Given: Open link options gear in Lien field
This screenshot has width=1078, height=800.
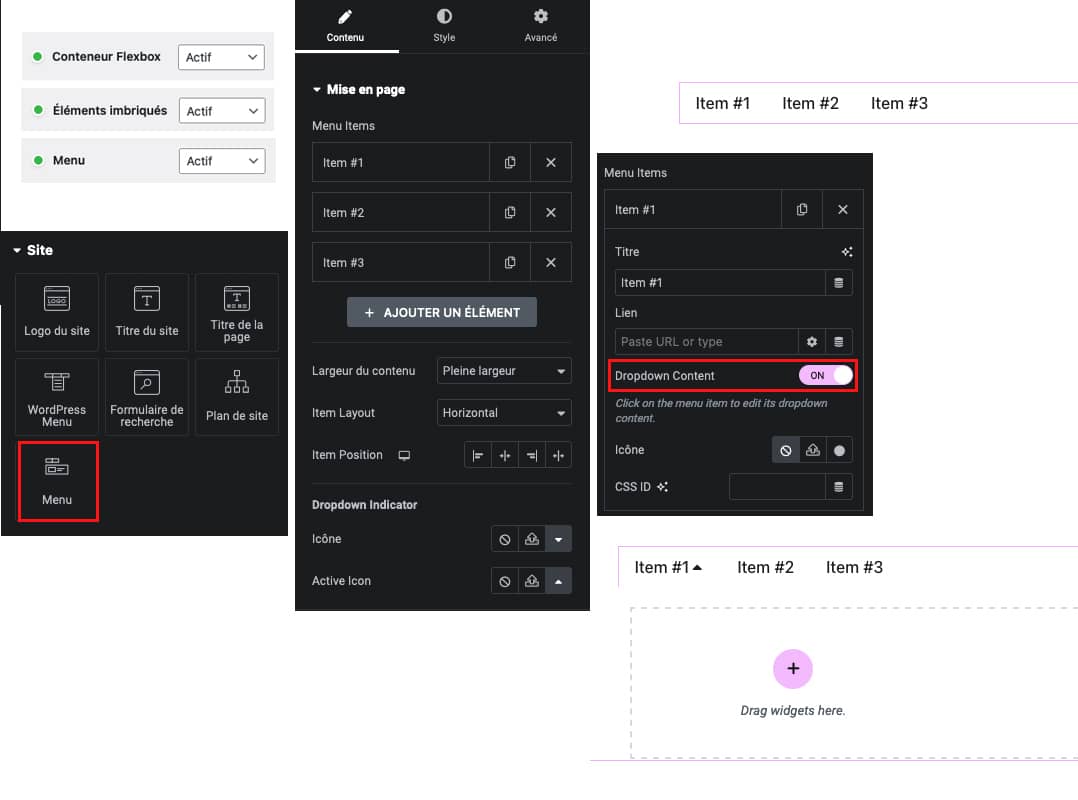Looking at the screenshot, I should click(812, 342).
